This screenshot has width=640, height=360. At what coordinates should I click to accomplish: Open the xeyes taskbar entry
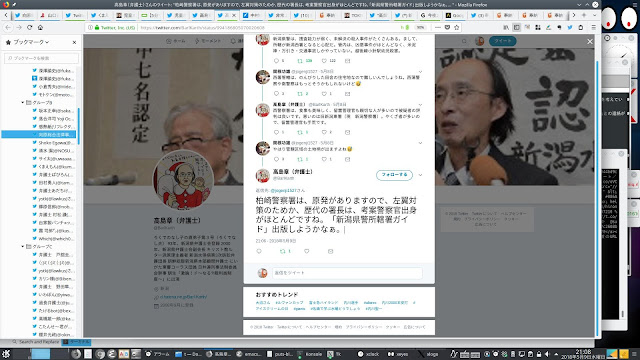(x=398, y=354)
